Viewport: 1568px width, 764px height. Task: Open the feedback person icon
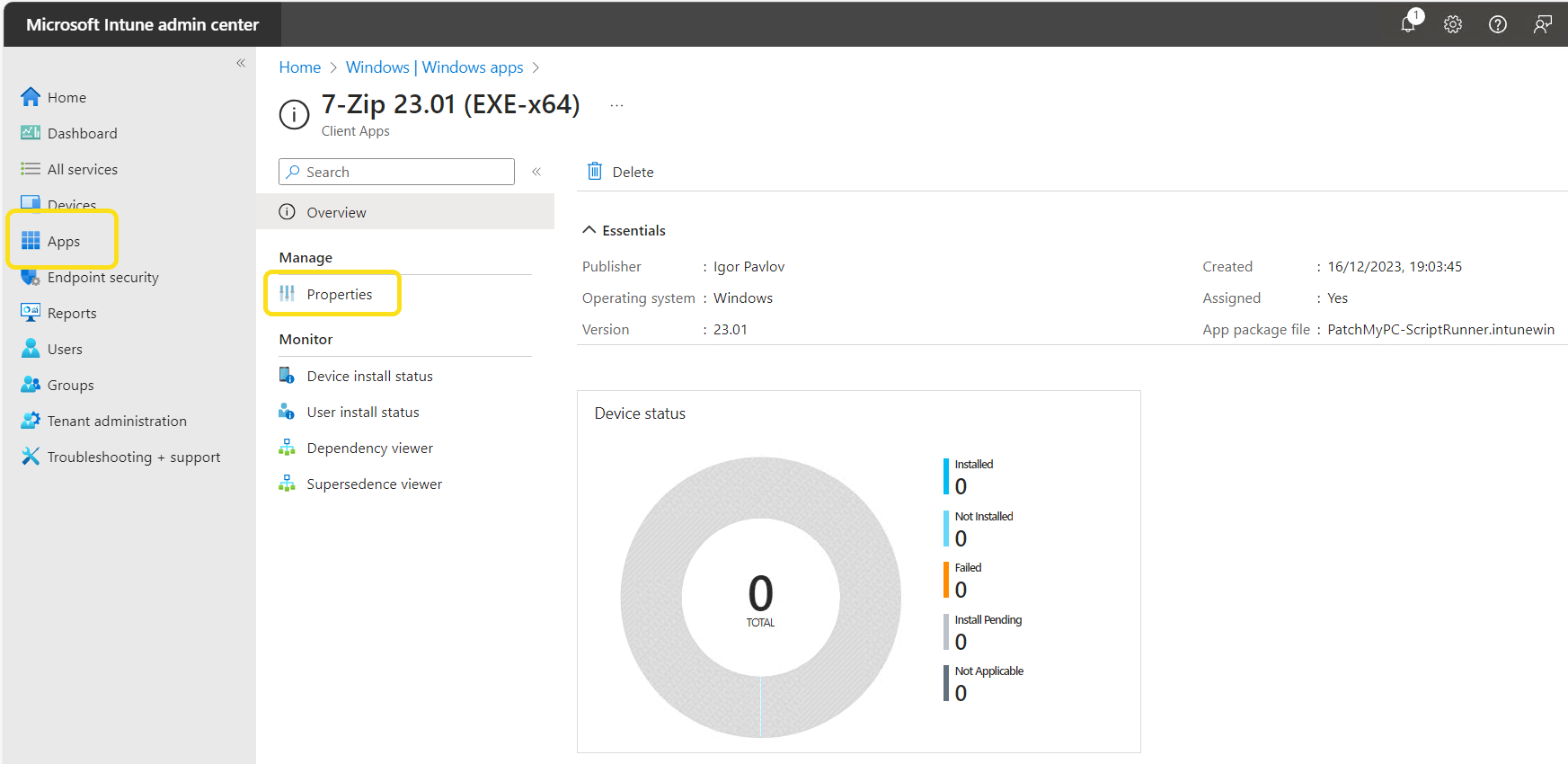(1543, 24)
